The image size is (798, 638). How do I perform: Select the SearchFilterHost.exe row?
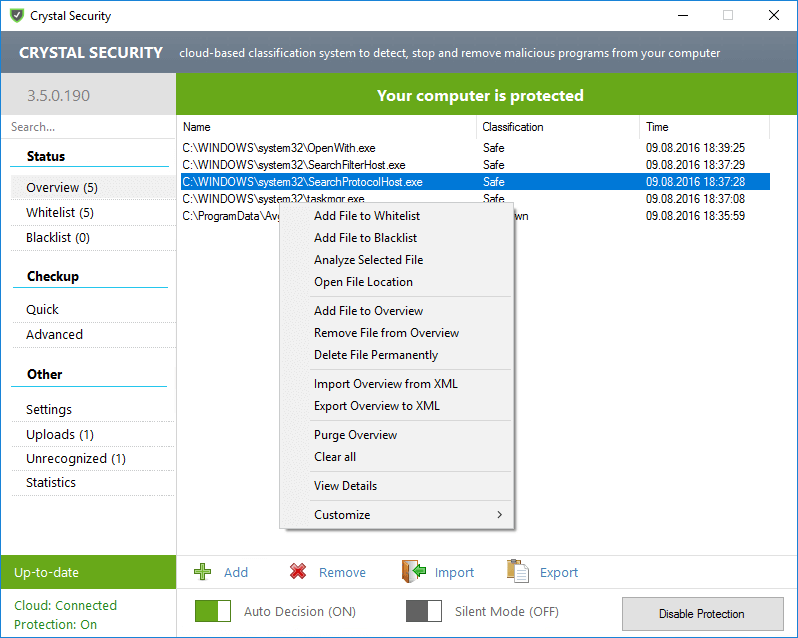(475, 165)
